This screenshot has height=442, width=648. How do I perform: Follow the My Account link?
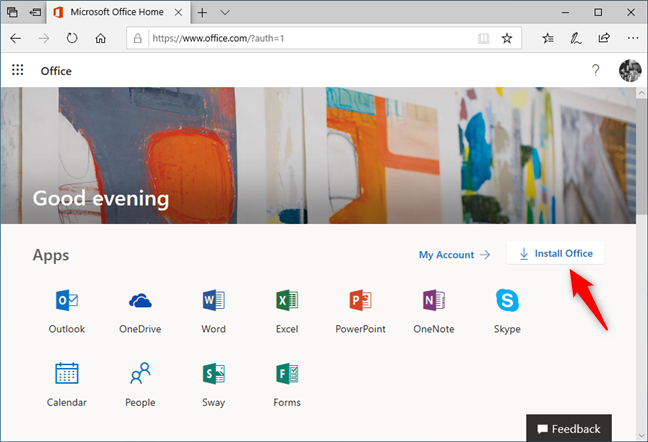pyautogui.click(x=454, y=255)
